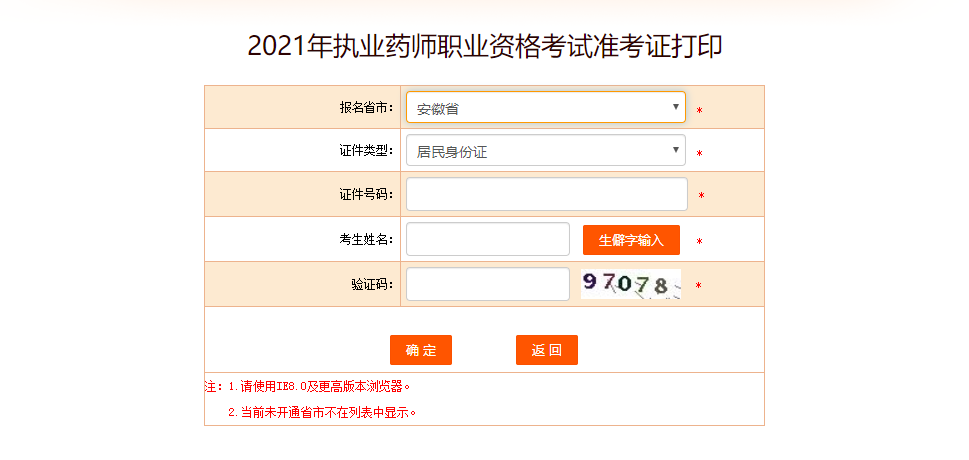Image resolution: width=969 pixels, height=460 pixels.
Task: Open the 生僻字输入 helper
Action: [x=631, y=240]
